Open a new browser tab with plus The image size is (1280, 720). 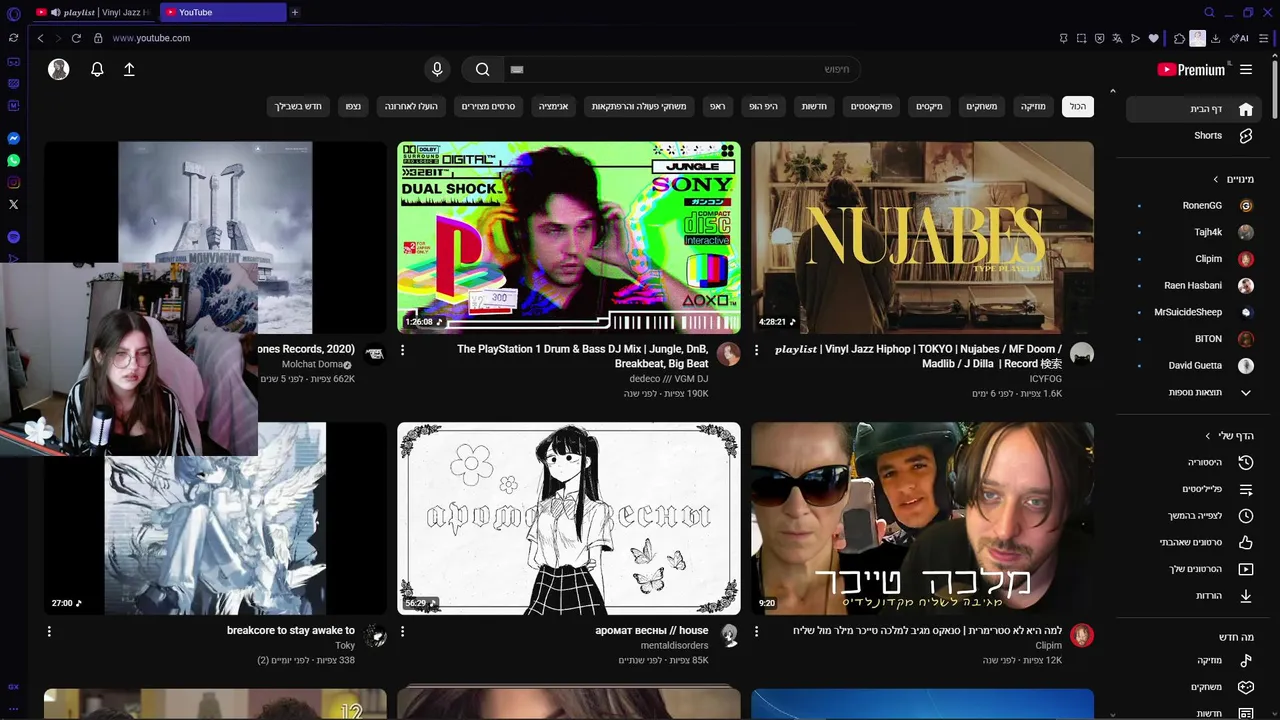tap(295, 12)
